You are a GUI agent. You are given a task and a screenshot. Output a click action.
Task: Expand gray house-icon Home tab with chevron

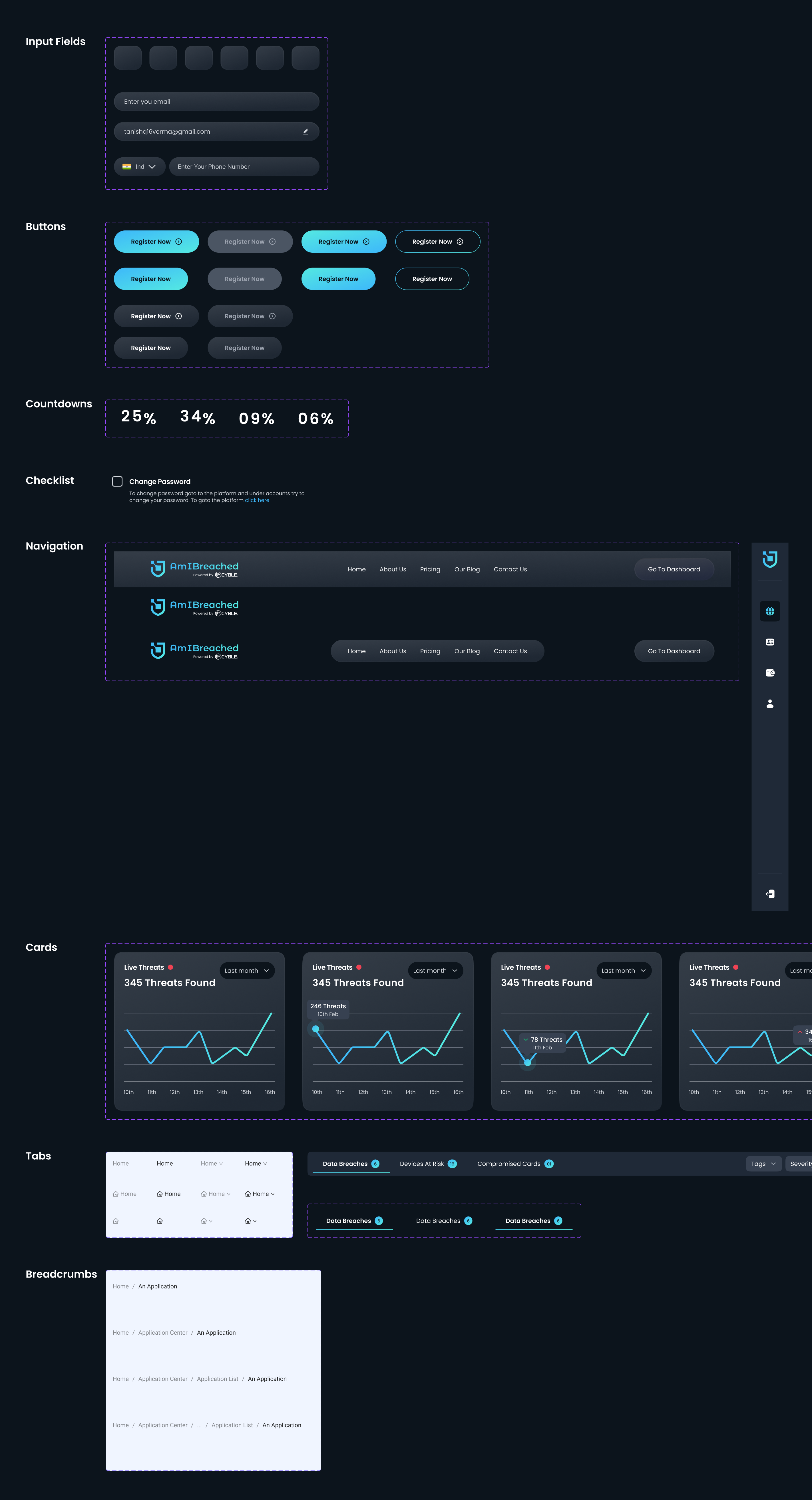(x=216, y=1194)
